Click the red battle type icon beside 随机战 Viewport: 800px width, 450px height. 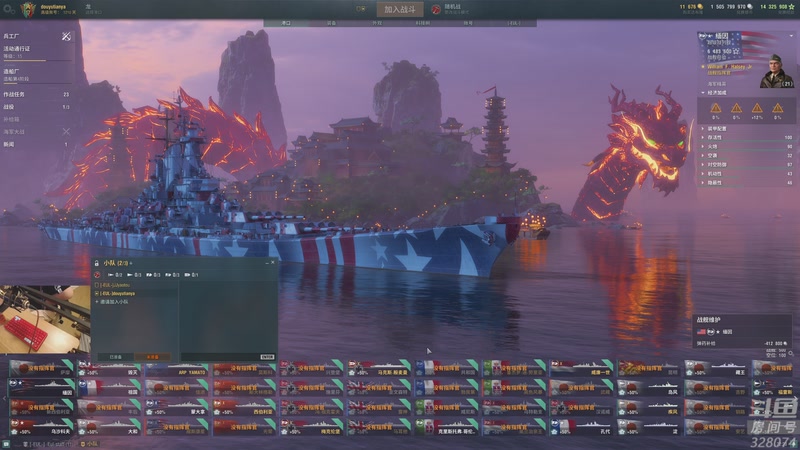436,9
